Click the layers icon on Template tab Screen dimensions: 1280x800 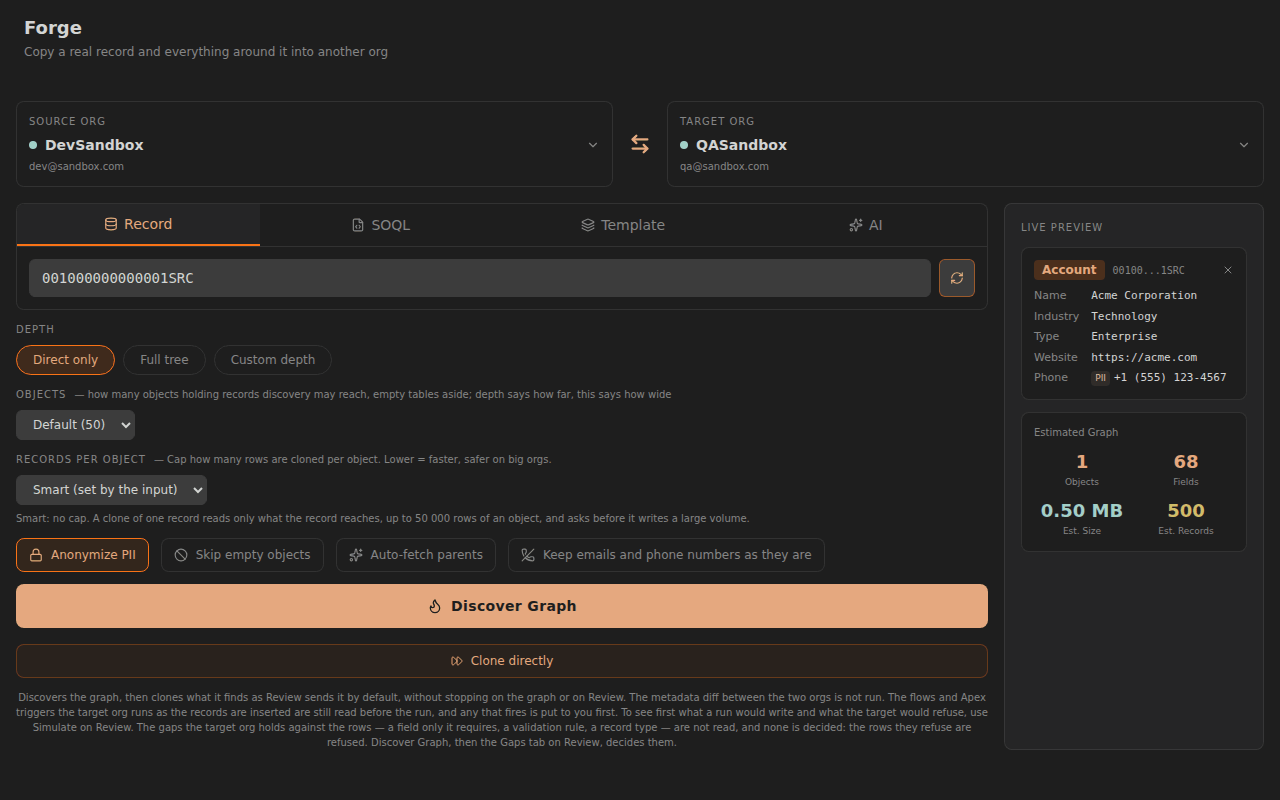[588, 225]
